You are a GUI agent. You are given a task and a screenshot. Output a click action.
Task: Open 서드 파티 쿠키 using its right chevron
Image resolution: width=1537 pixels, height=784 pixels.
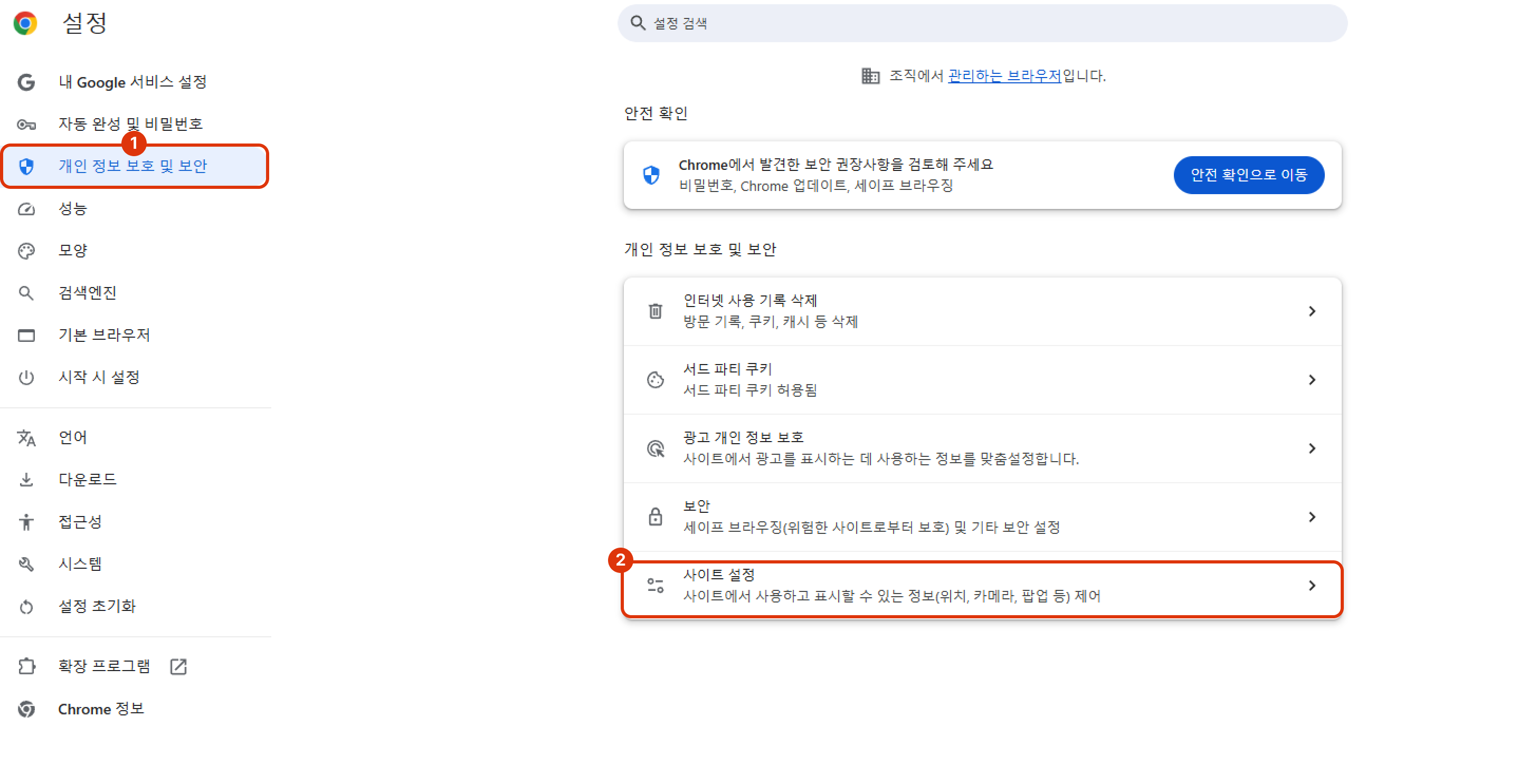[1312, 380]
